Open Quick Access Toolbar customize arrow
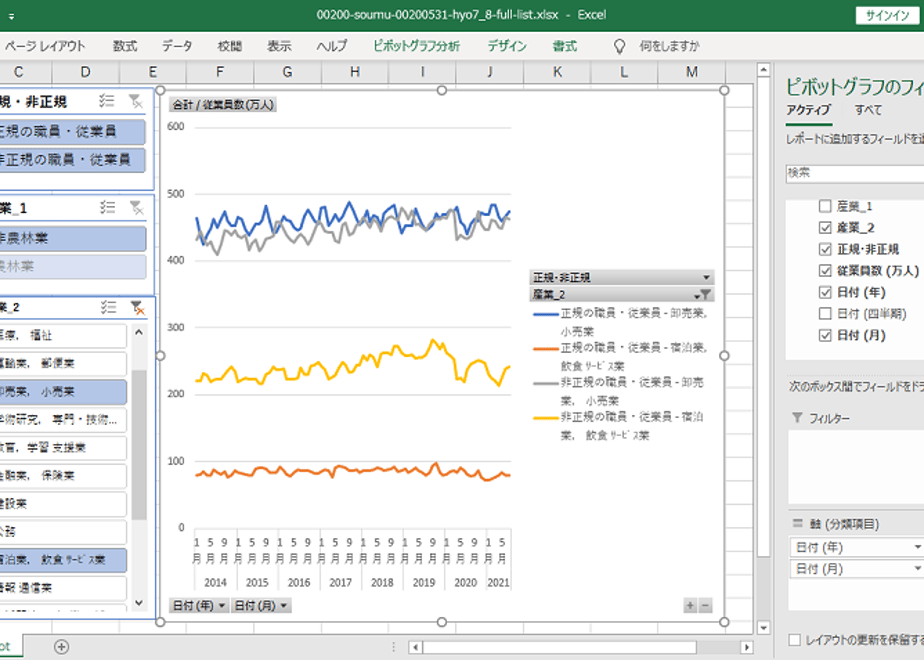924x660 pixels. (x=11, y=16)
